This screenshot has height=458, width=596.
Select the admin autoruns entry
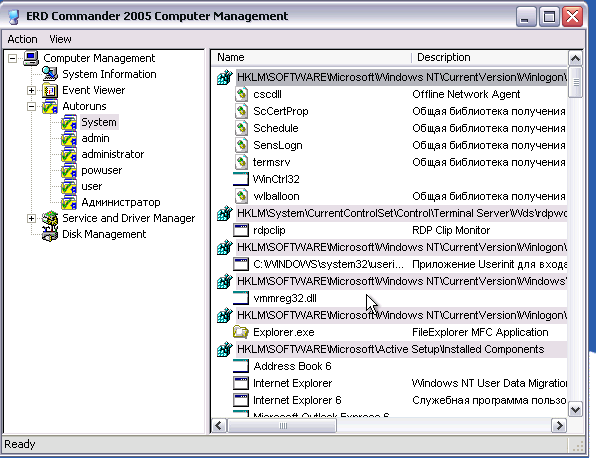(95, 138)
